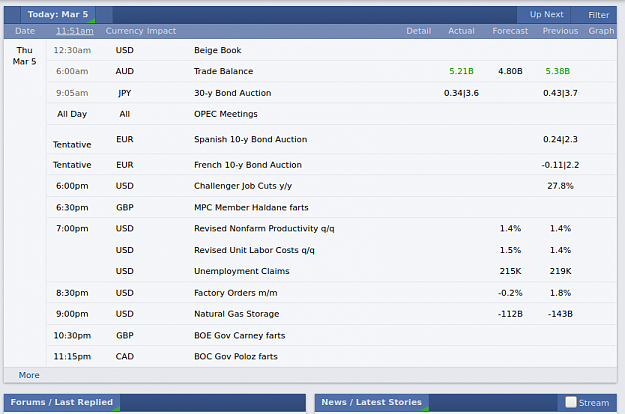This screenshot has height=414, width=625.
Task: Click the Natural Gas forecast -112B
Action: [510, 314]
